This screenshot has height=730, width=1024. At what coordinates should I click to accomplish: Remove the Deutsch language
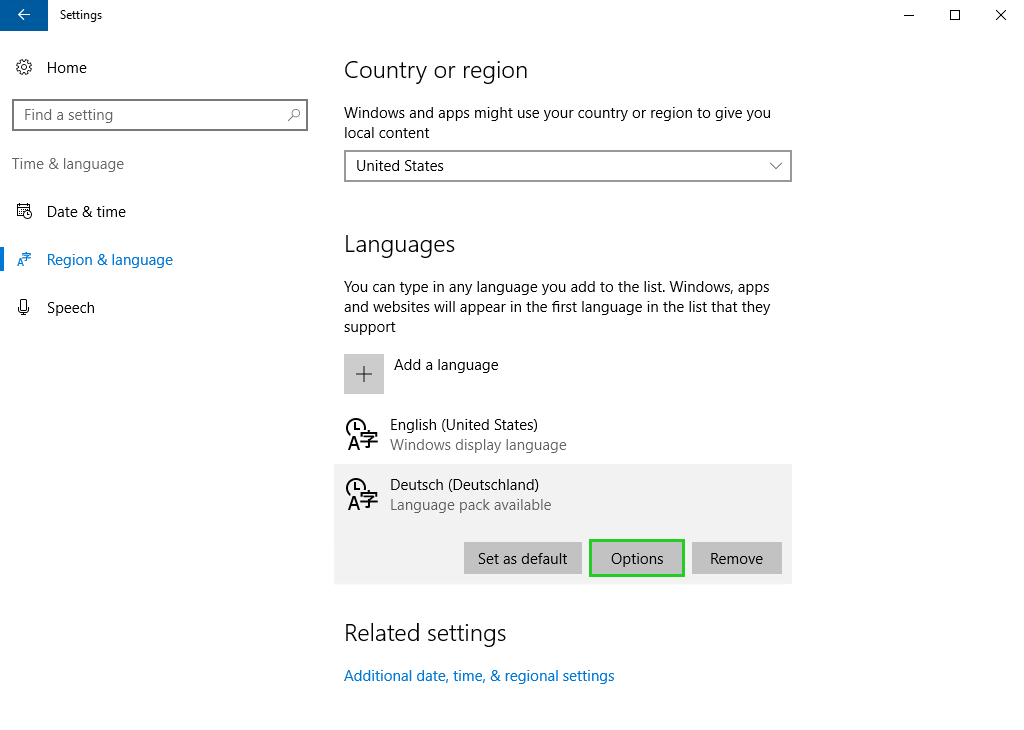click(x=736, y=558)
